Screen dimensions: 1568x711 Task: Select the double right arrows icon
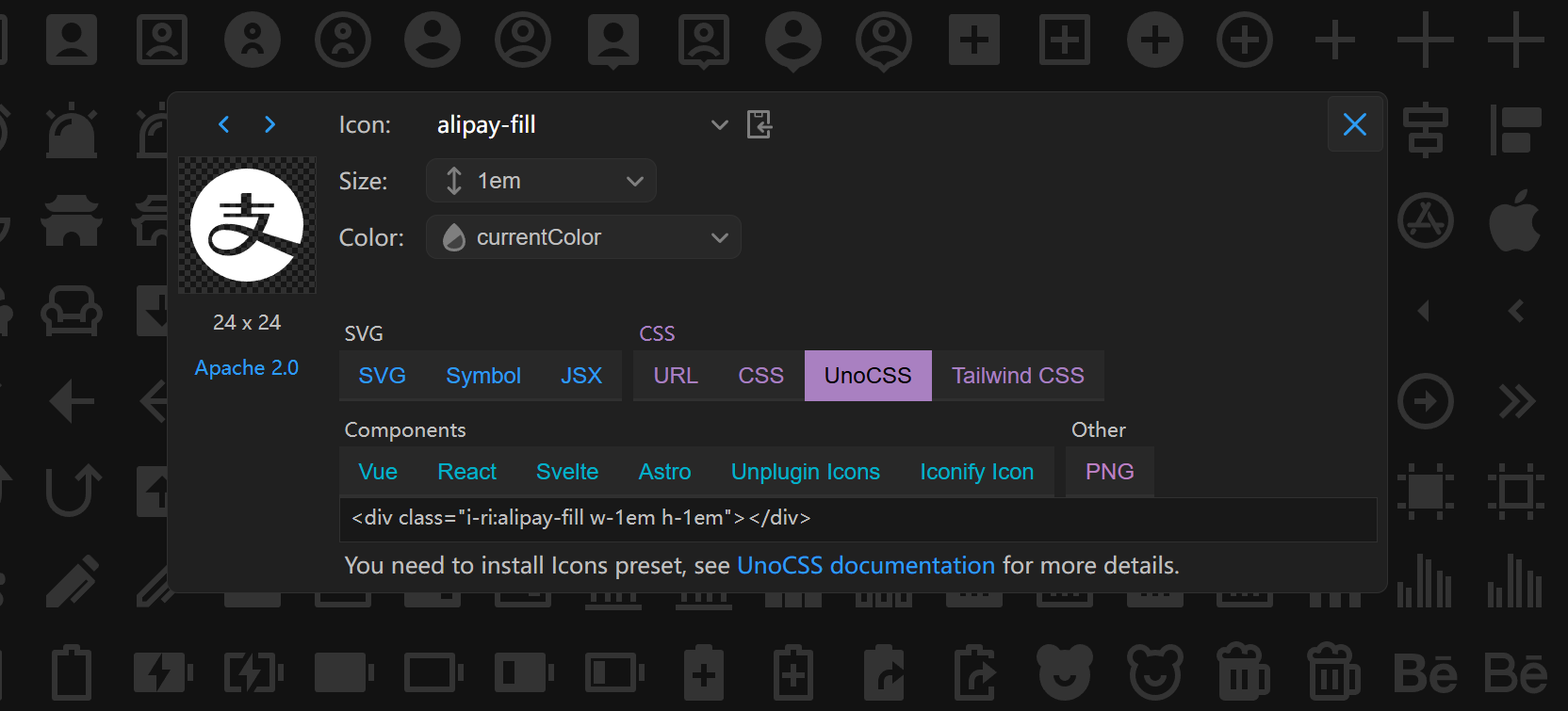1516,402
